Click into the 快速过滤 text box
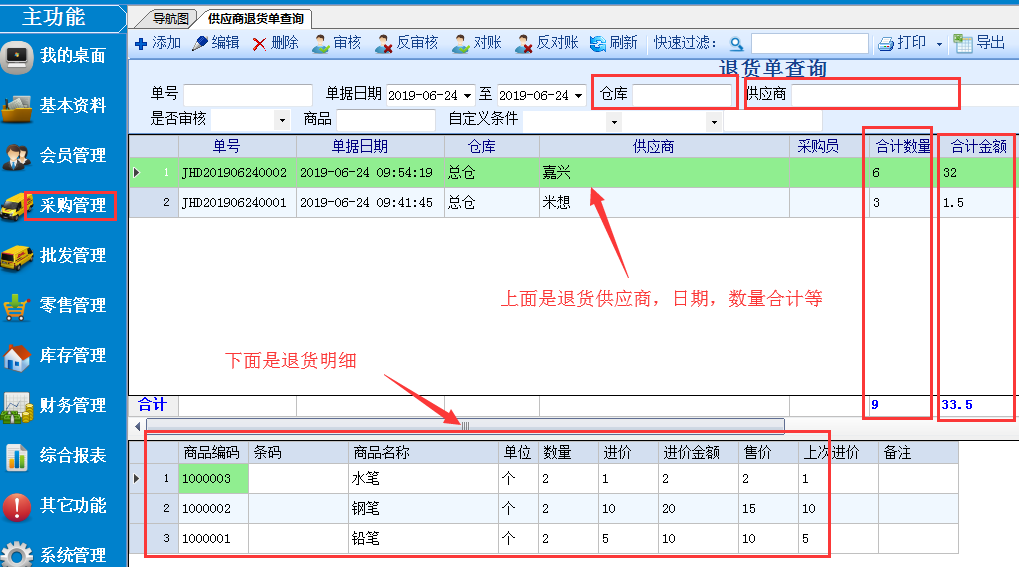1019x567 pixels. click(810, 44)
